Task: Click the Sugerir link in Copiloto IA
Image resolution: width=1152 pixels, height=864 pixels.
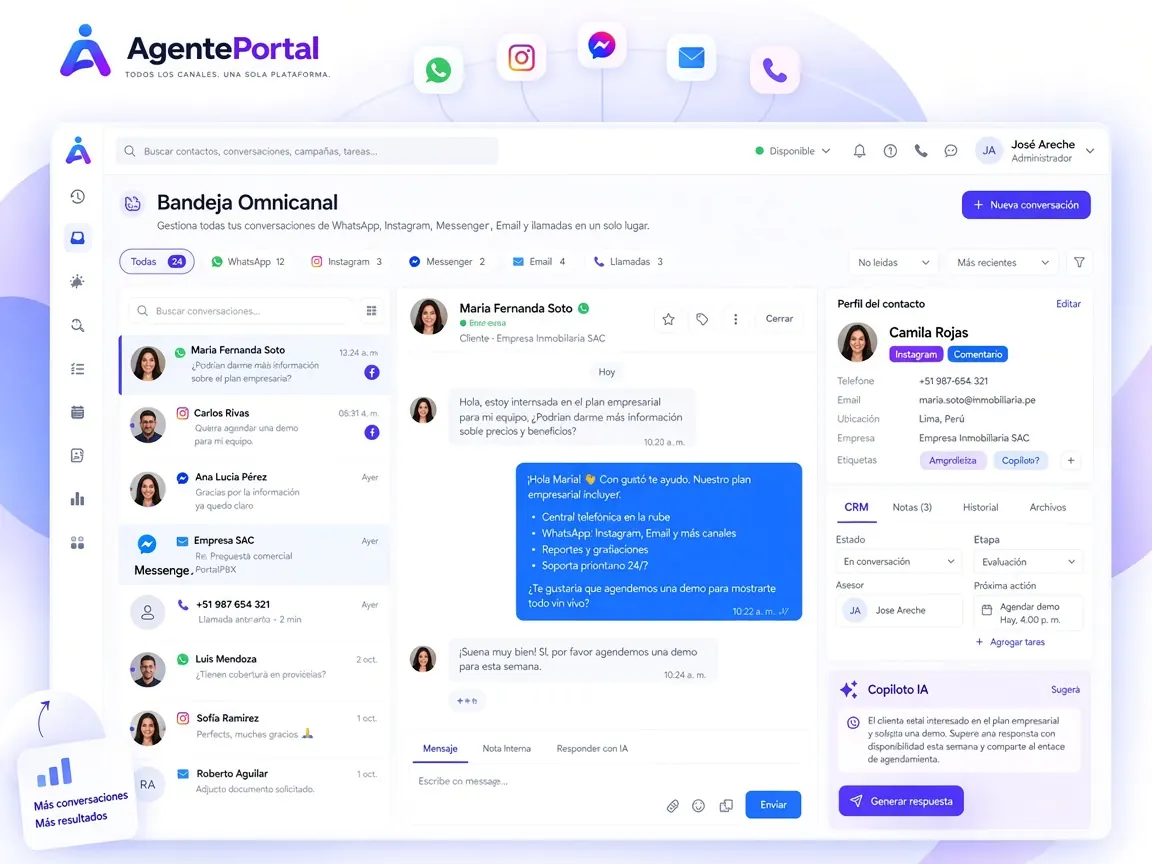Action: [1065, 689]
